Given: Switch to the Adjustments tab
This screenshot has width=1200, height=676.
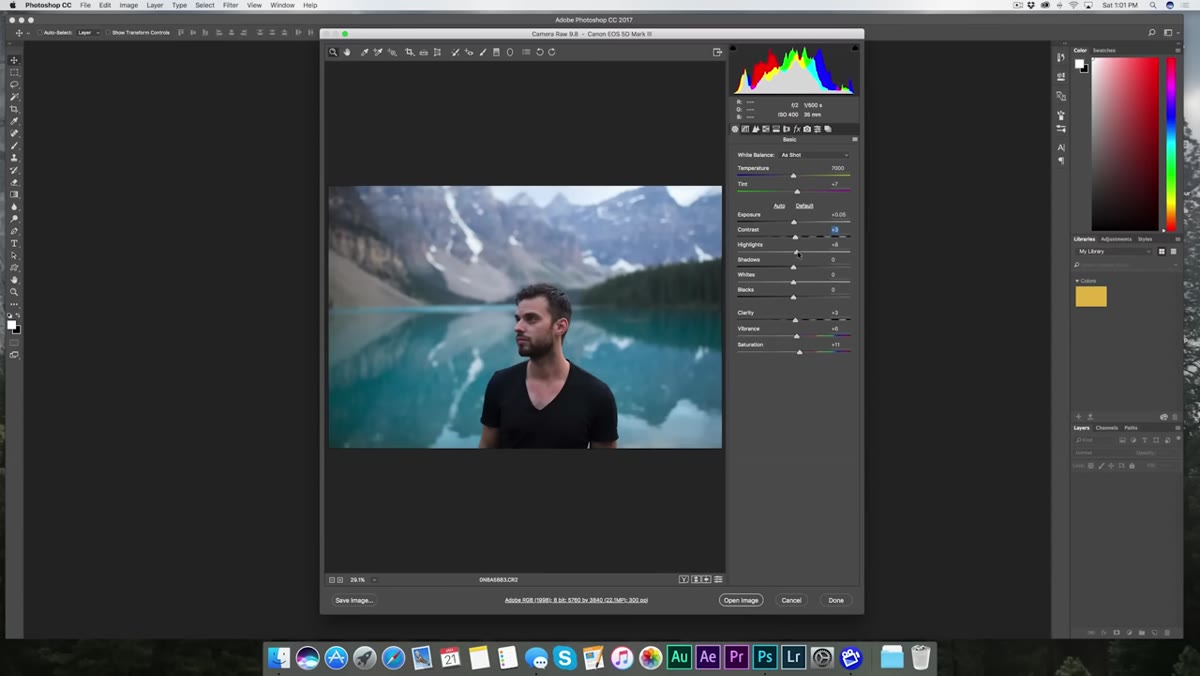Looking at the screenshot, I should [1117, 239].
